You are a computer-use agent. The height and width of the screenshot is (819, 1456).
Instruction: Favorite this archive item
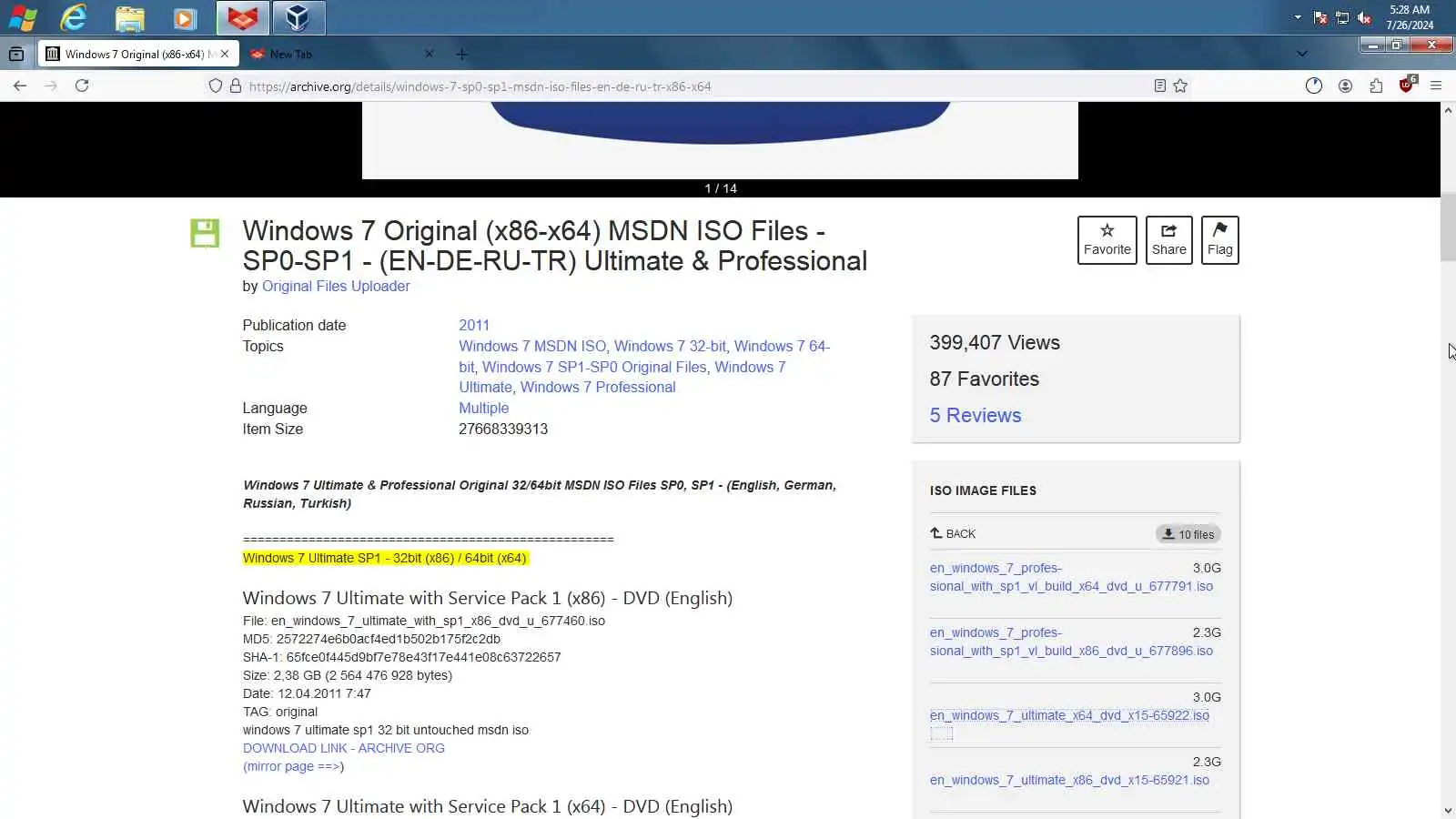(x=1107, y=240)
